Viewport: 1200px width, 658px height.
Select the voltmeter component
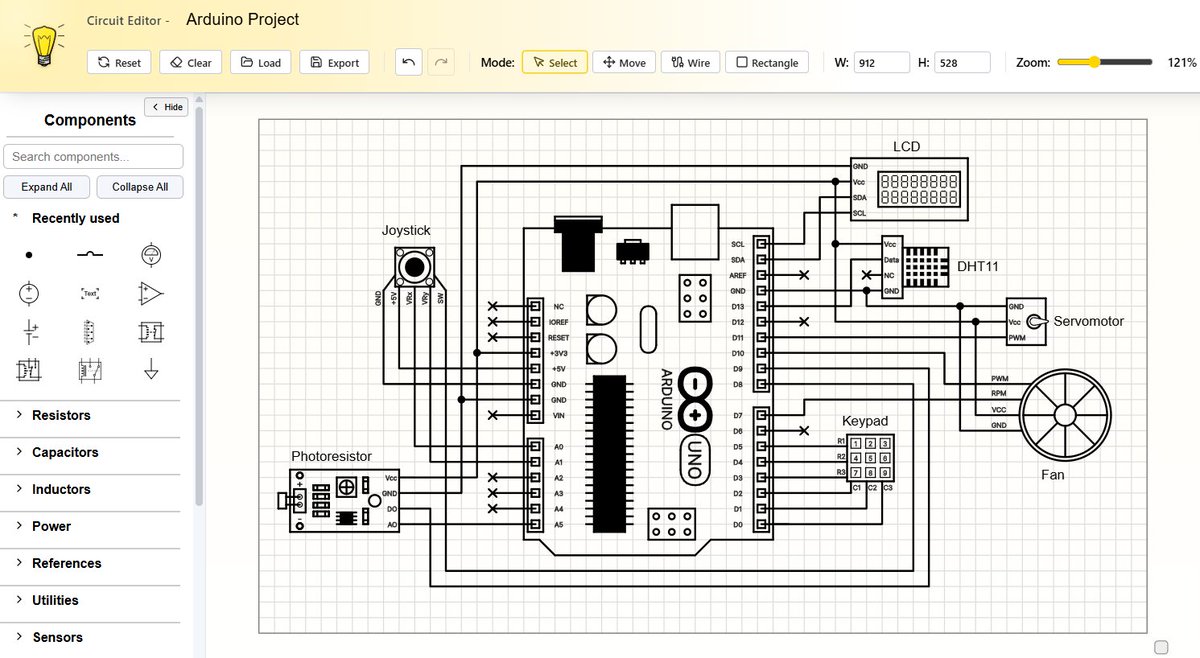pos(151,255)
